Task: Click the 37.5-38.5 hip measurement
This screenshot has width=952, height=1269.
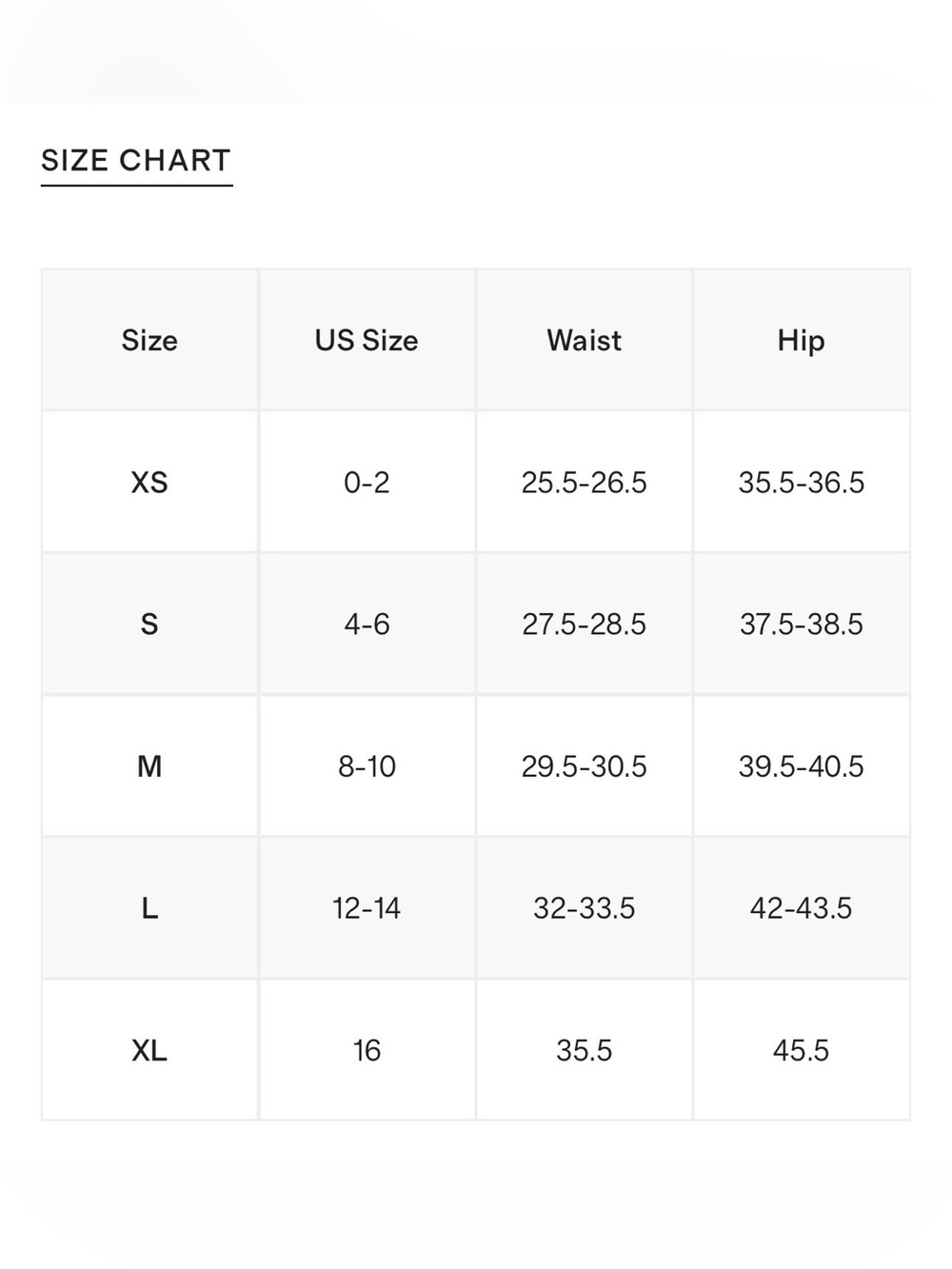Action: pos(801,624)
